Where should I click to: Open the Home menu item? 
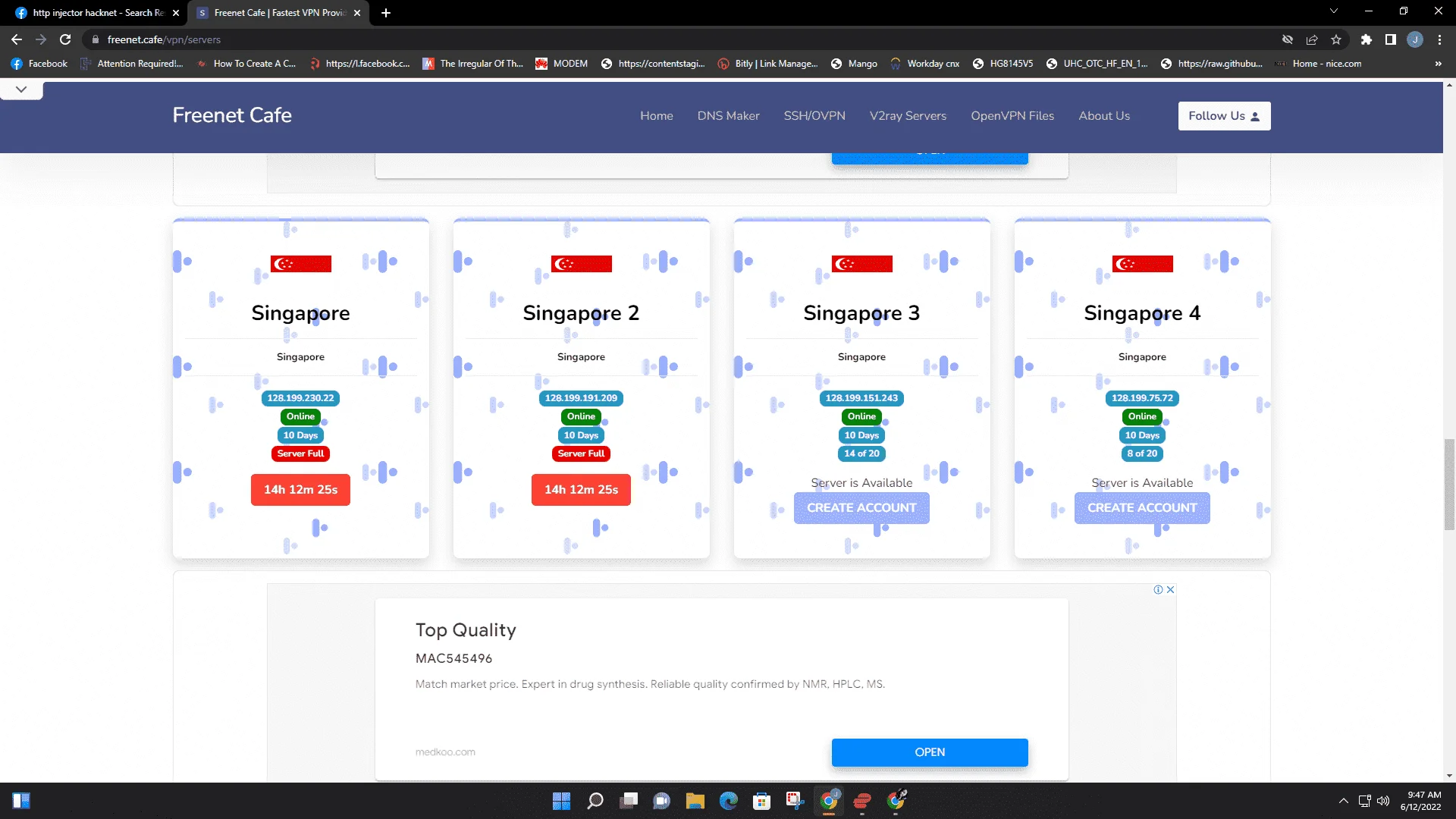click(657, 116)
